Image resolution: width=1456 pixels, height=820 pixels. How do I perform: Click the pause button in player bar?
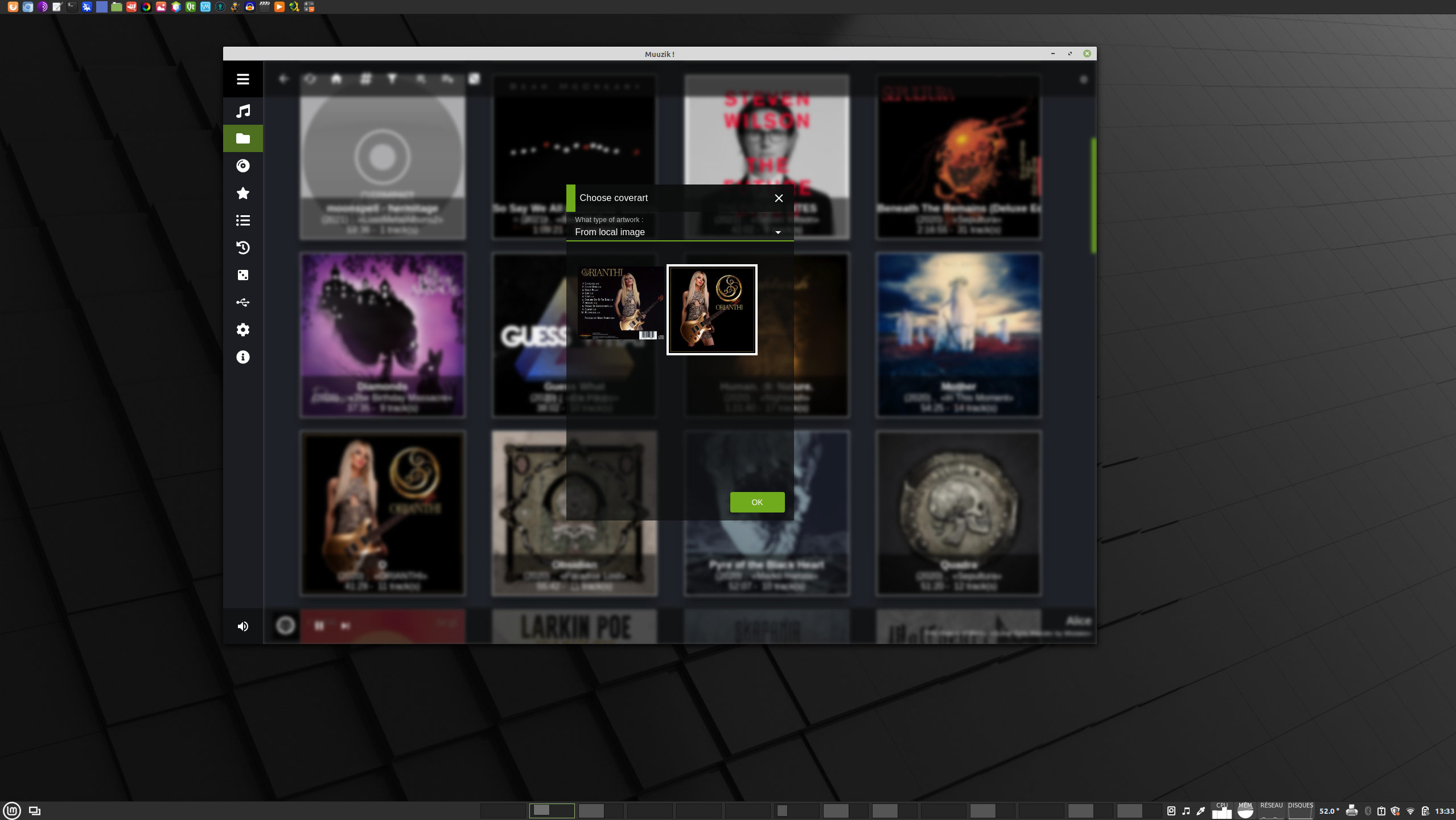pos(319,626)
